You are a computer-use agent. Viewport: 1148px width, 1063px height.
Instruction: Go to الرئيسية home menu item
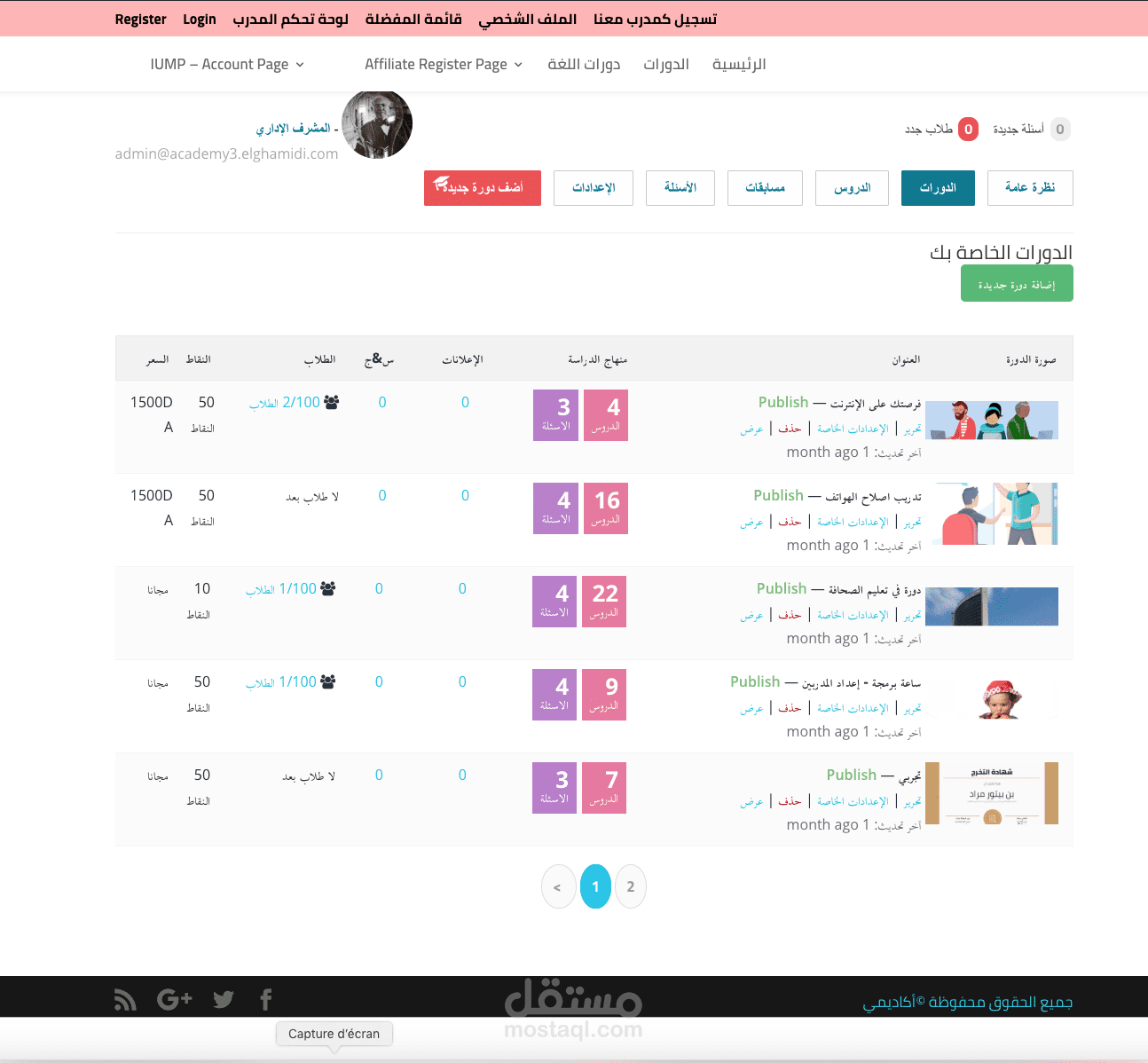point(739,64)
